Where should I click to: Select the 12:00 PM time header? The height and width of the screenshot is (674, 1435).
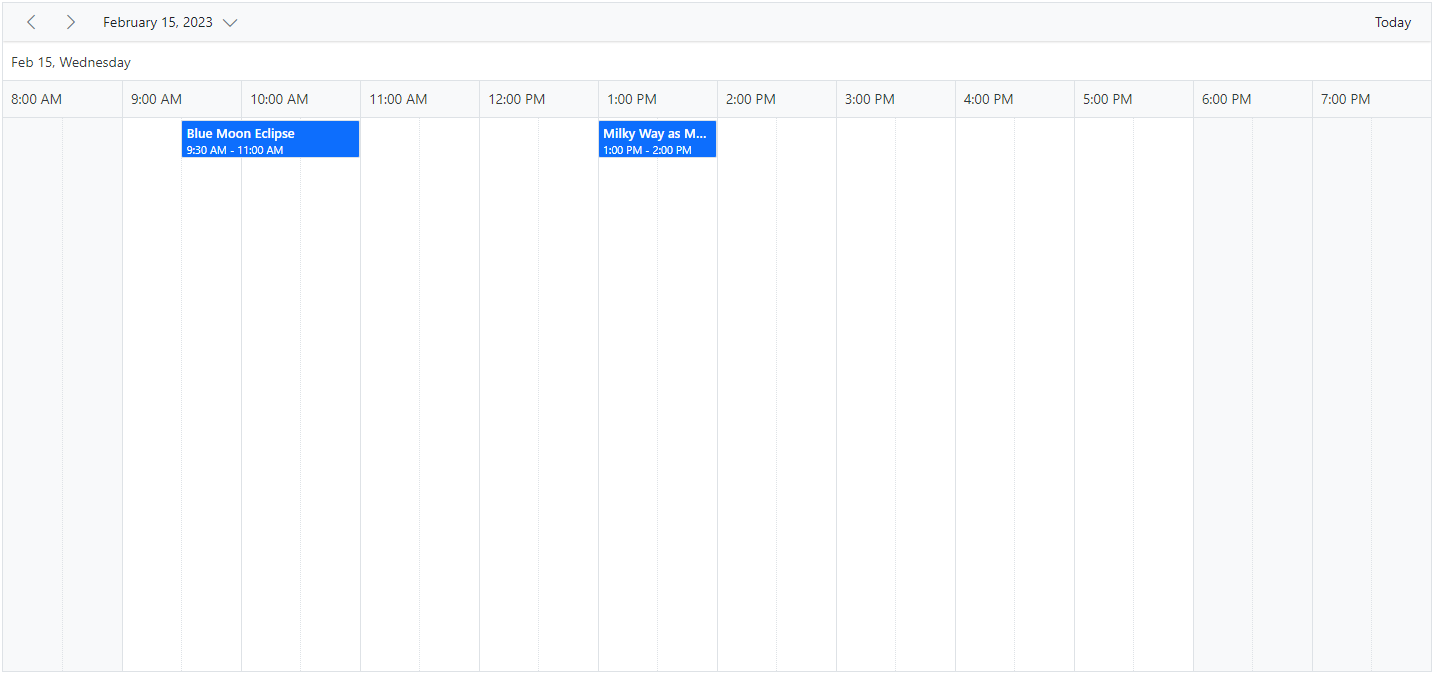click(539, 99)
